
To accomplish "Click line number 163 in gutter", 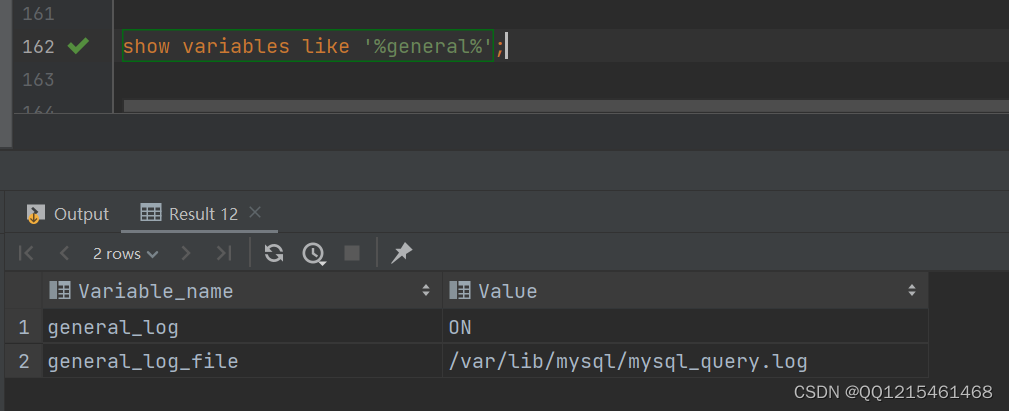I will (x=39, y=80).
